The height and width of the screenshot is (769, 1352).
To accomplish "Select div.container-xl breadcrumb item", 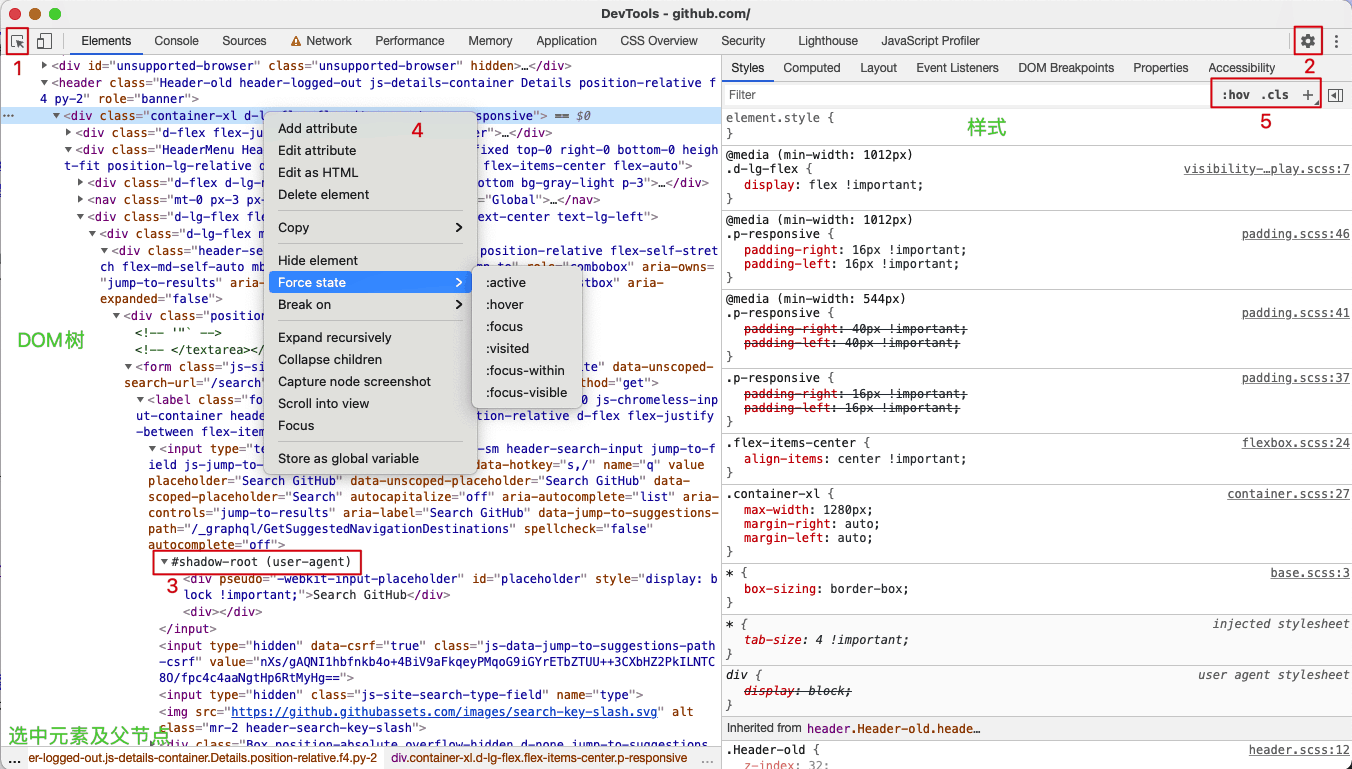I will pyautogui.click(x=539, y=758).
